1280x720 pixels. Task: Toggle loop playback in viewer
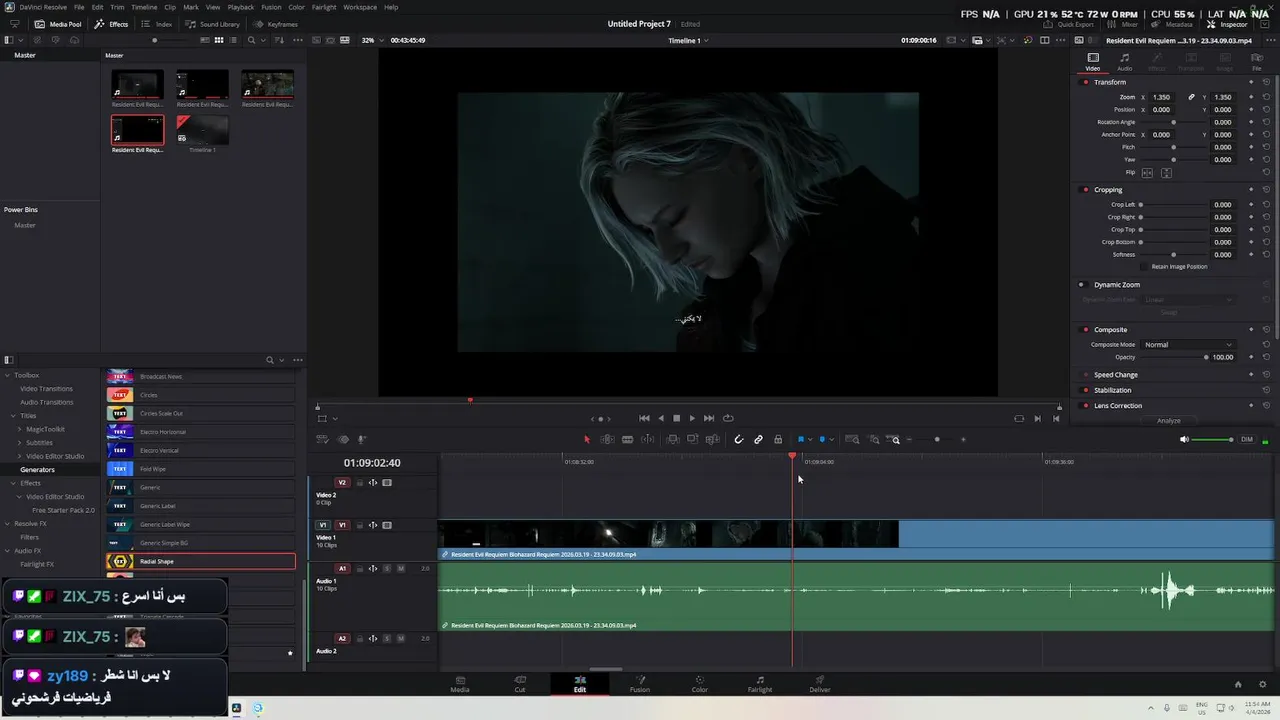pyautogui.click(x=728, y=418)
